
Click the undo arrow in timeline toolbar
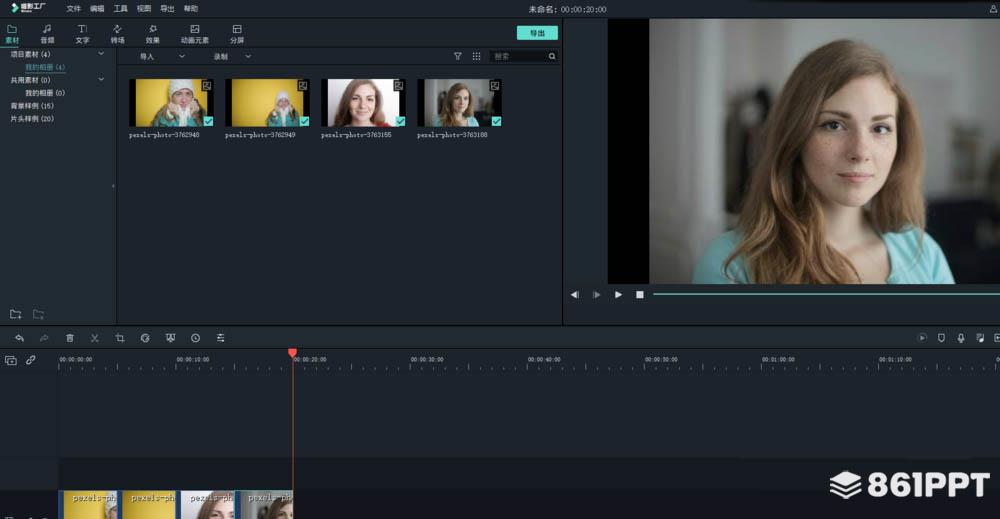19,338
